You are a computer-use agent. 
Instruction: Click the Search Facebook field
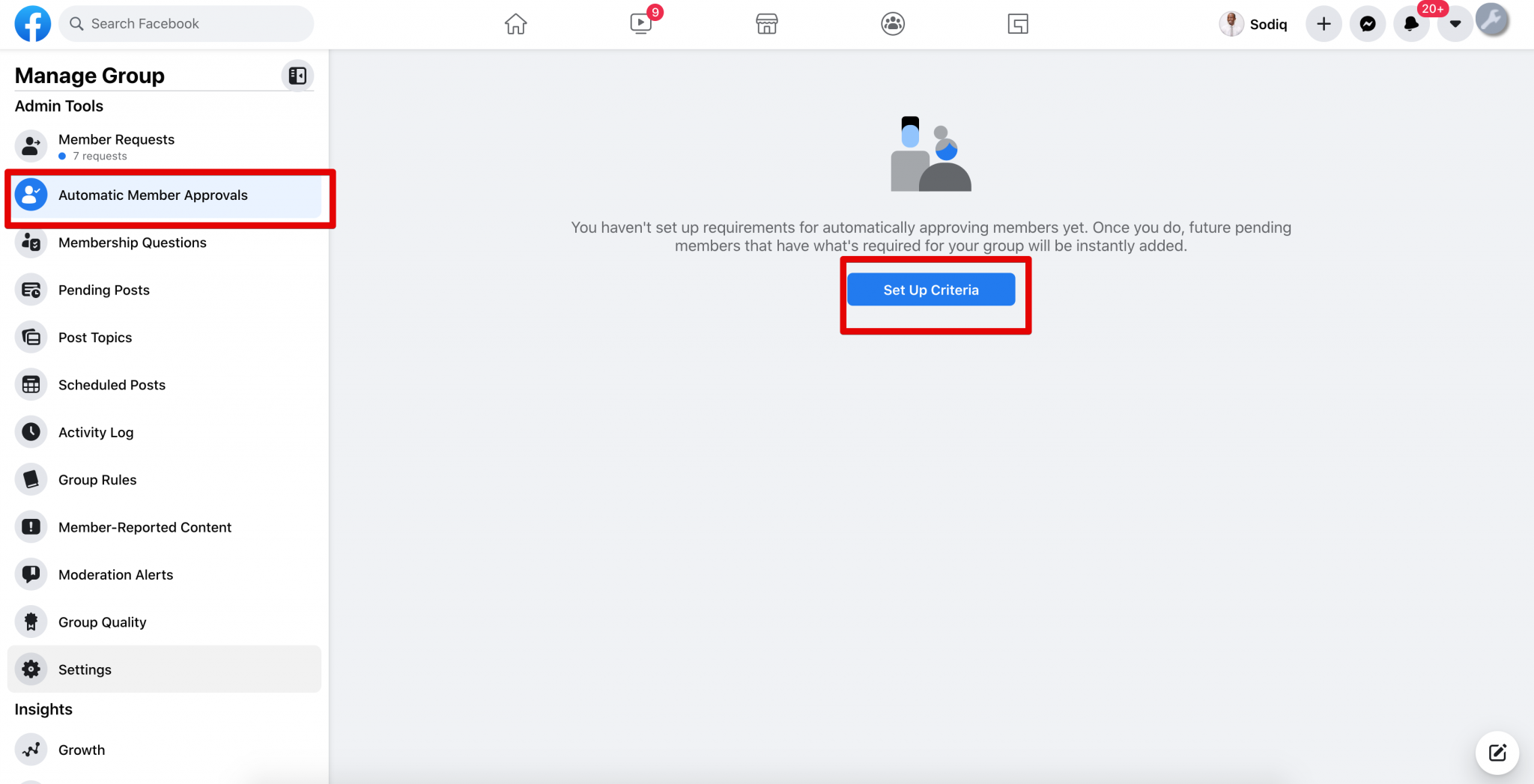[x=187, y=24]
